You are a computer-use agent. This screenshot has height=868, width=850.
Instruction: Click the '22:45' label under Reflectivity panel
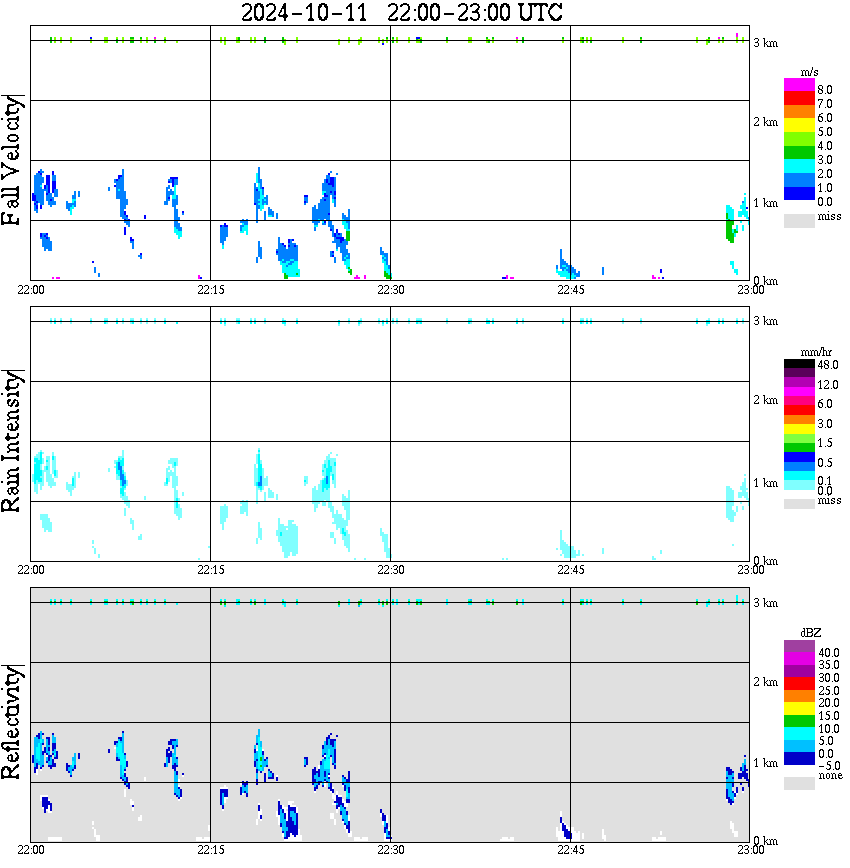(x=571, y=850)
